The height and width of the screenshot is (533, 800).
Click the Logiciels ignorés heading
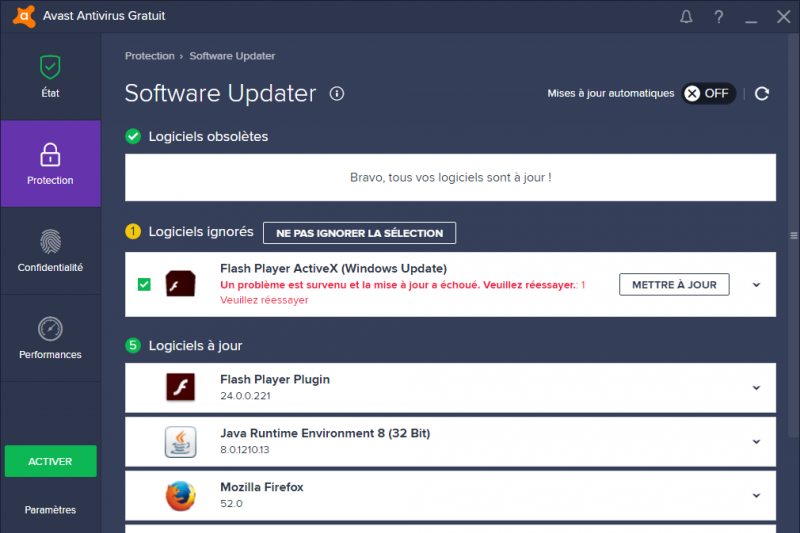(201, 232)
